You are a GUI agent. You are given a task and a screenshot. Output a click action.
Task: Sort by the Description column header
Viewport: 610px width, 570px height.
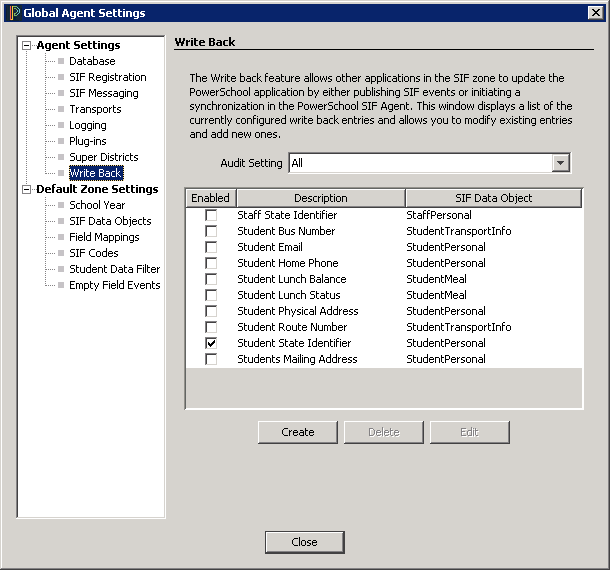point(320,198)
